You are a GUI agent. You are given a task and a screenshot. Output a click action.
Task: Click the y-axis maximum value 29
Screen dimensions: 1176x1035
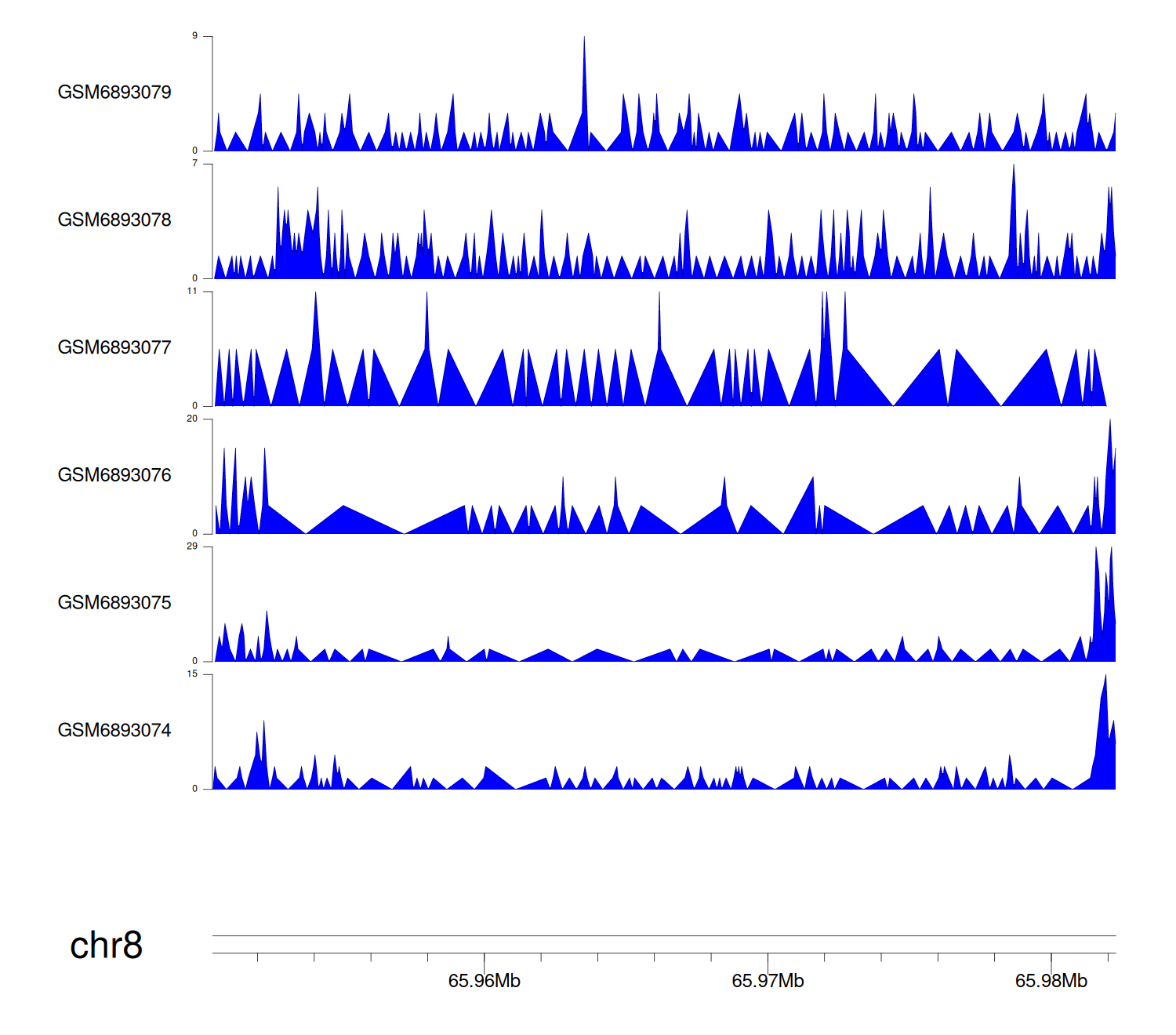click(192, 547)
